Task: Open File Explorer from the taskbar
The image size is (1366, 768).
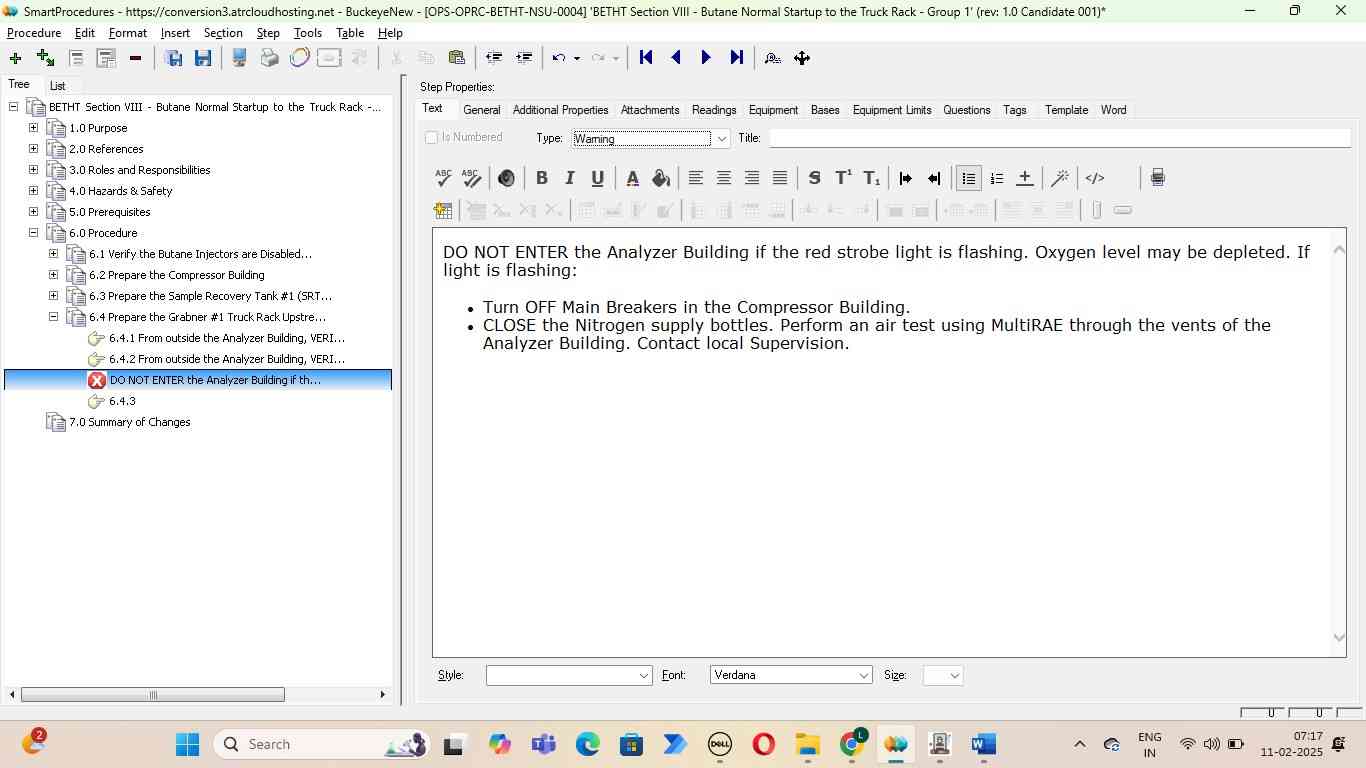Action: click(808, 744)
